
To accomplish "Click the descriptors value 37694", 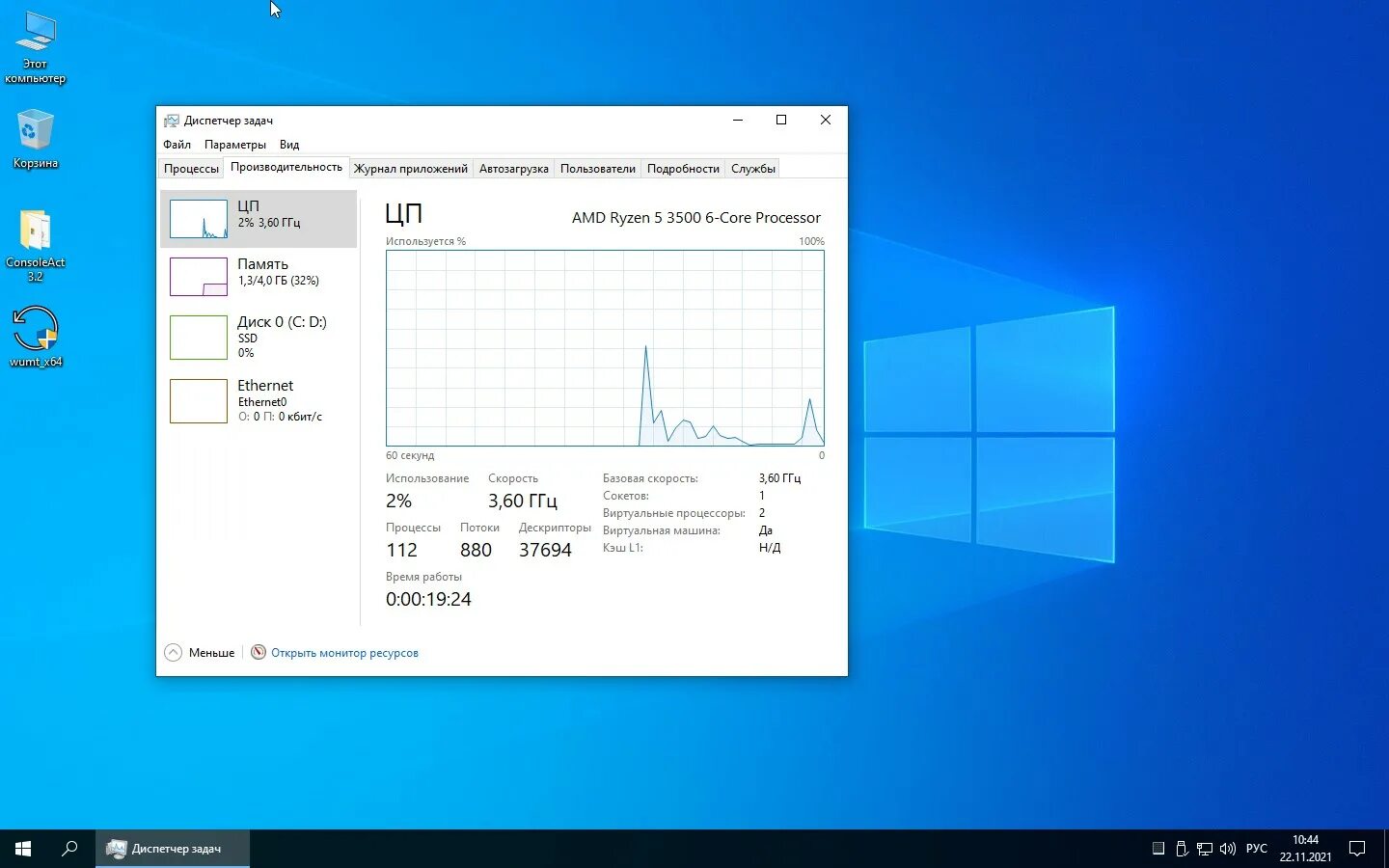I will coord(545,550).
